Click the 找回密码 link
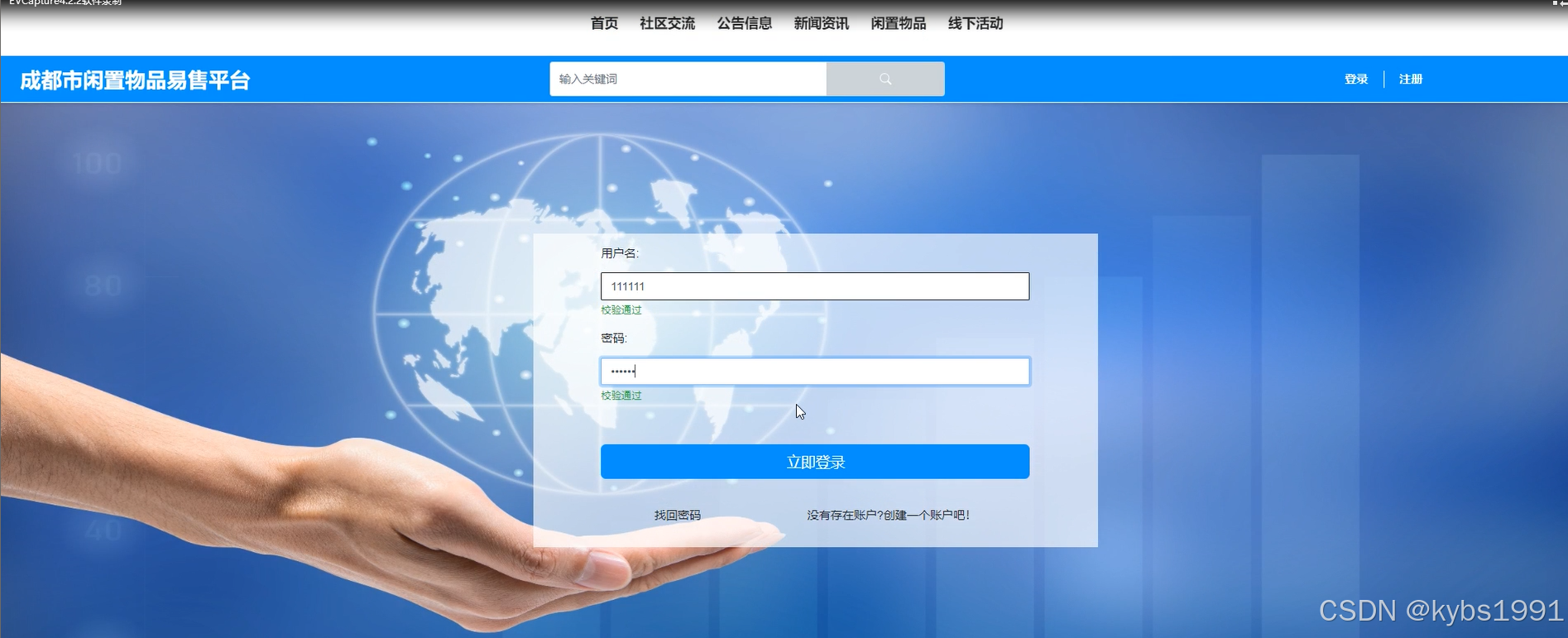1568x638 pixels. click(678, 515)
